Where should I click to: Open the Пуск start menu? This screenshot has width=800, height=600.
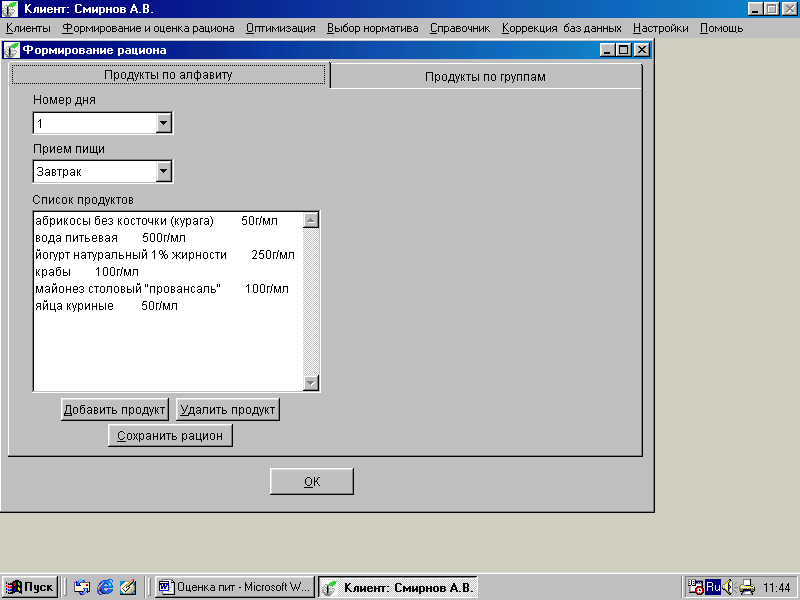(x=30, y=587)
